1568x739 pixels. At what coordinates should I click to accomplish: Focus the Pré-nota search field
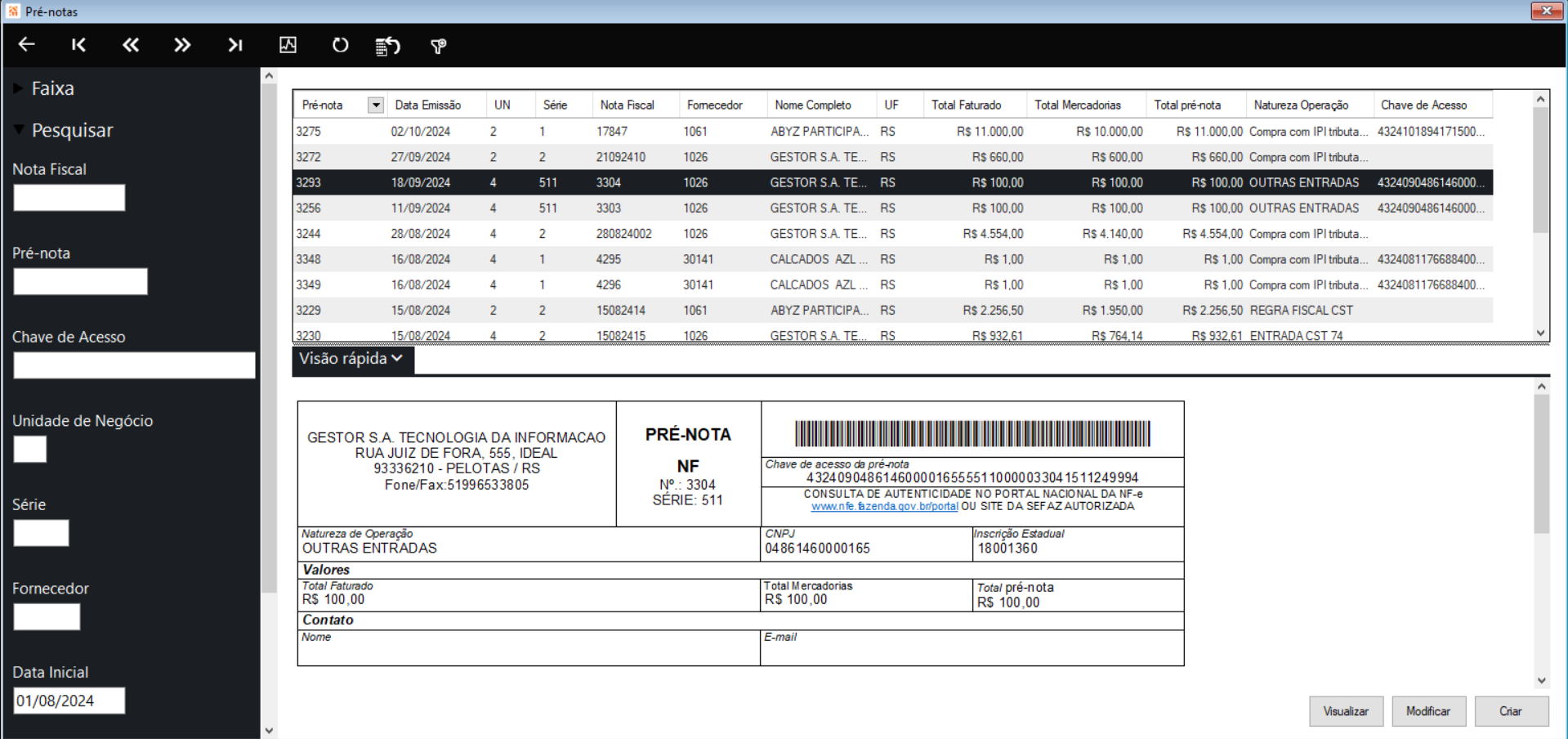point(80,282)
